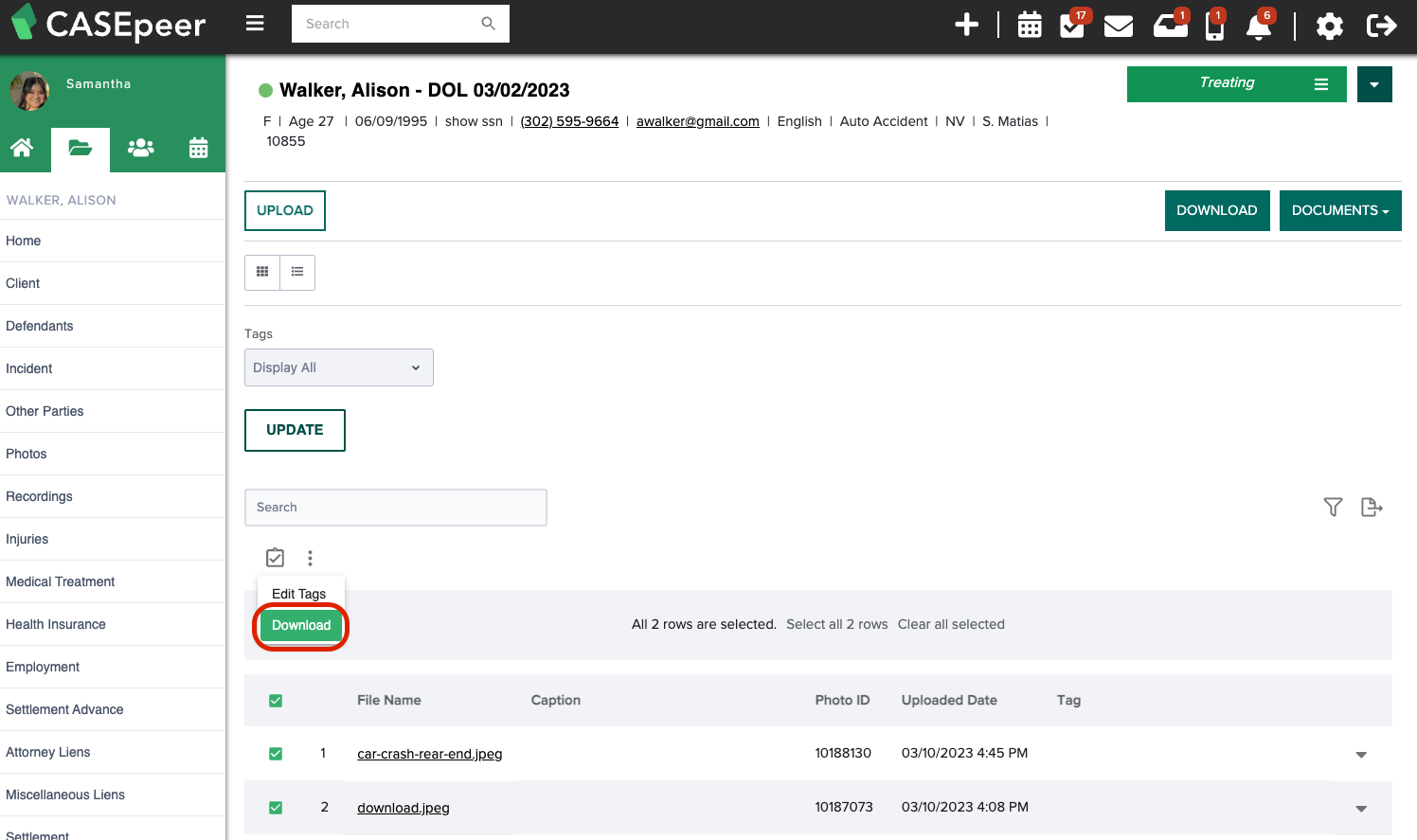
Task: Open tasks checkmark icon with 17 badge
Action: 1072,26
